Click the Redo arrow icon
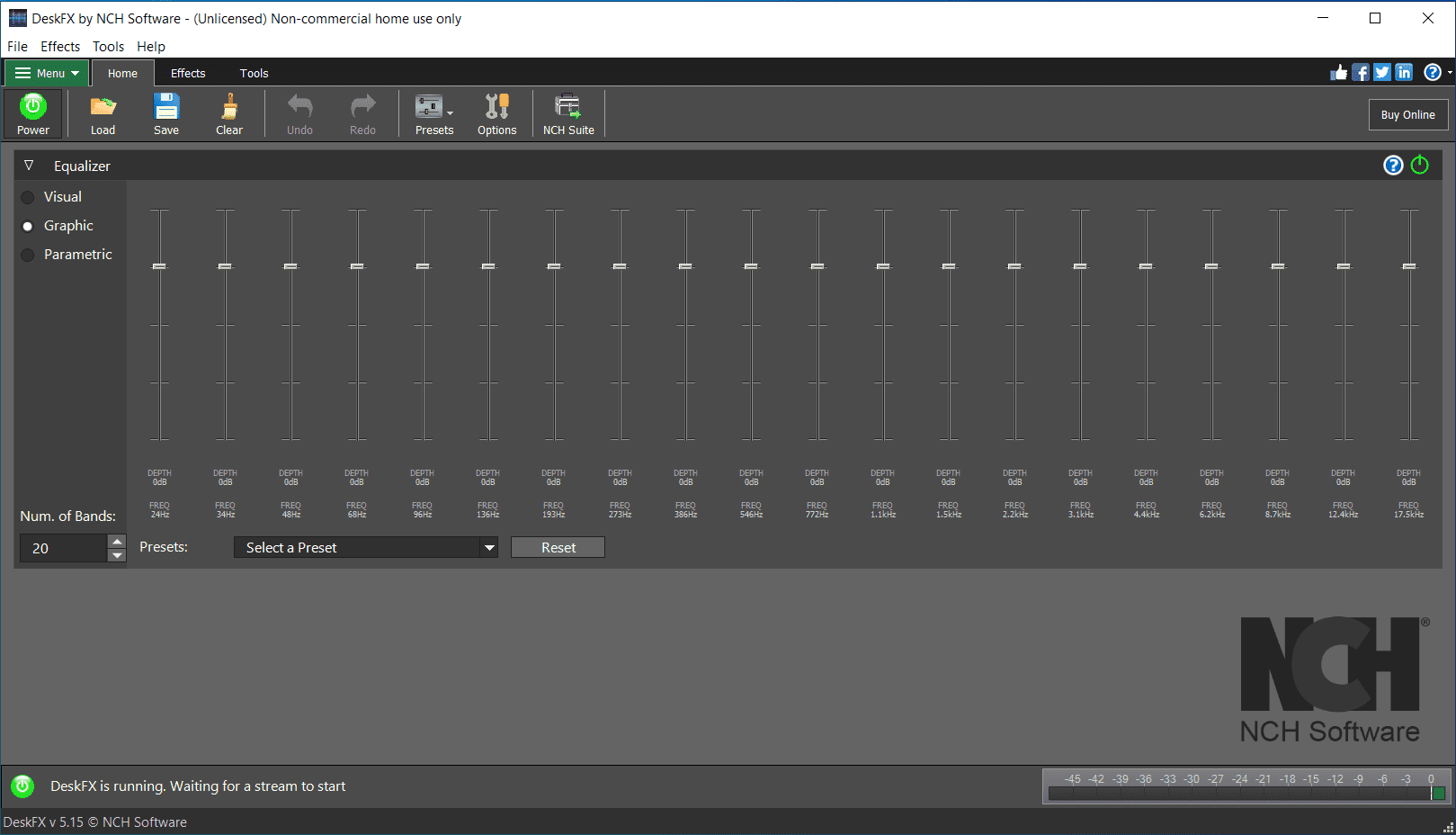Image resolution: width=1456 pixels, height=835 pixels. [362, 107]
